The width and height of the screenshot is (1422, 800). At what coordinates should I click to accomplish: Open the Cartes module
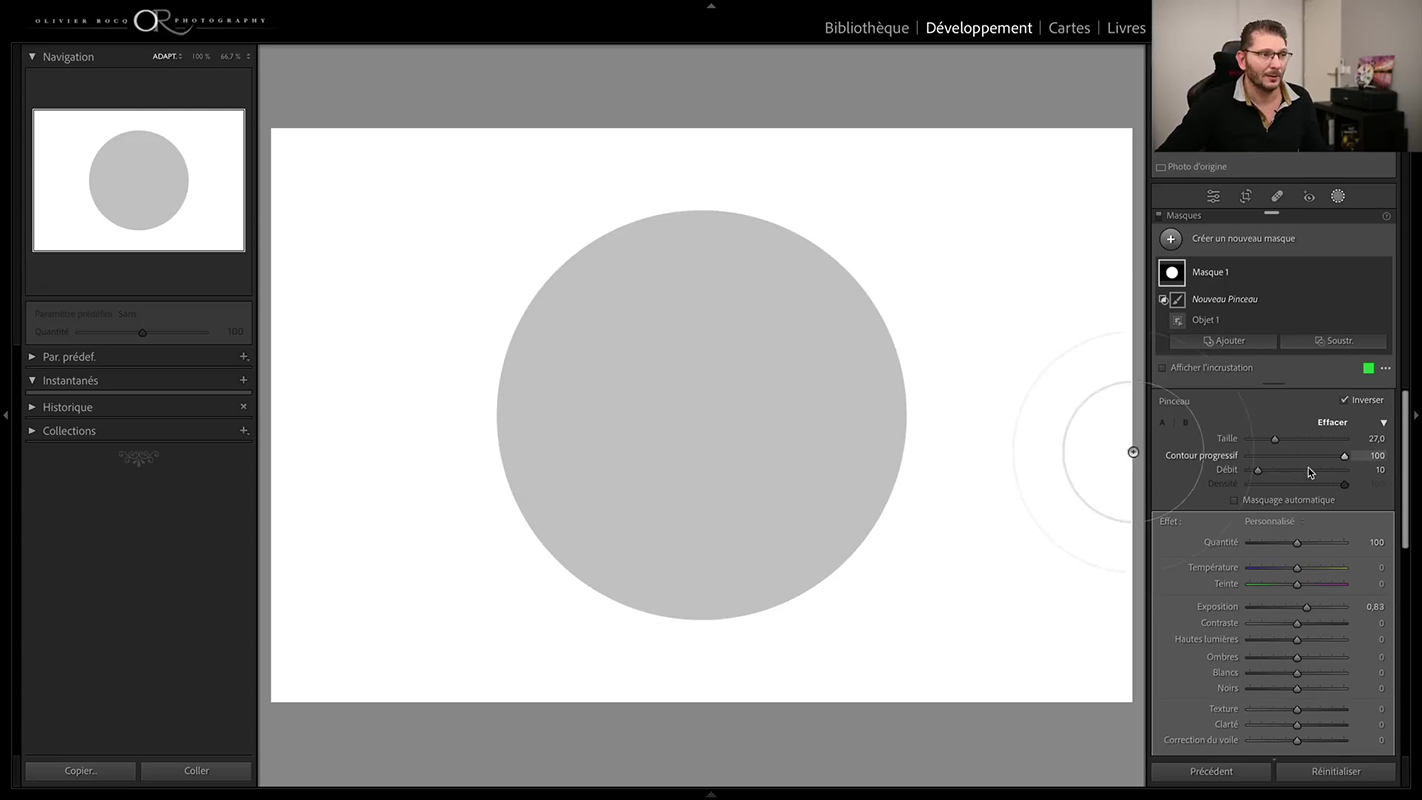(x=1069, y=28)
